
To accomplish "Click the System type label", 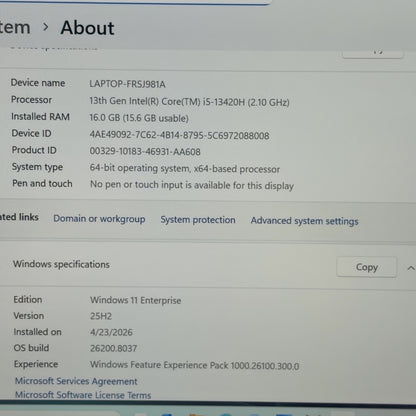I will (x=37, y=167).
